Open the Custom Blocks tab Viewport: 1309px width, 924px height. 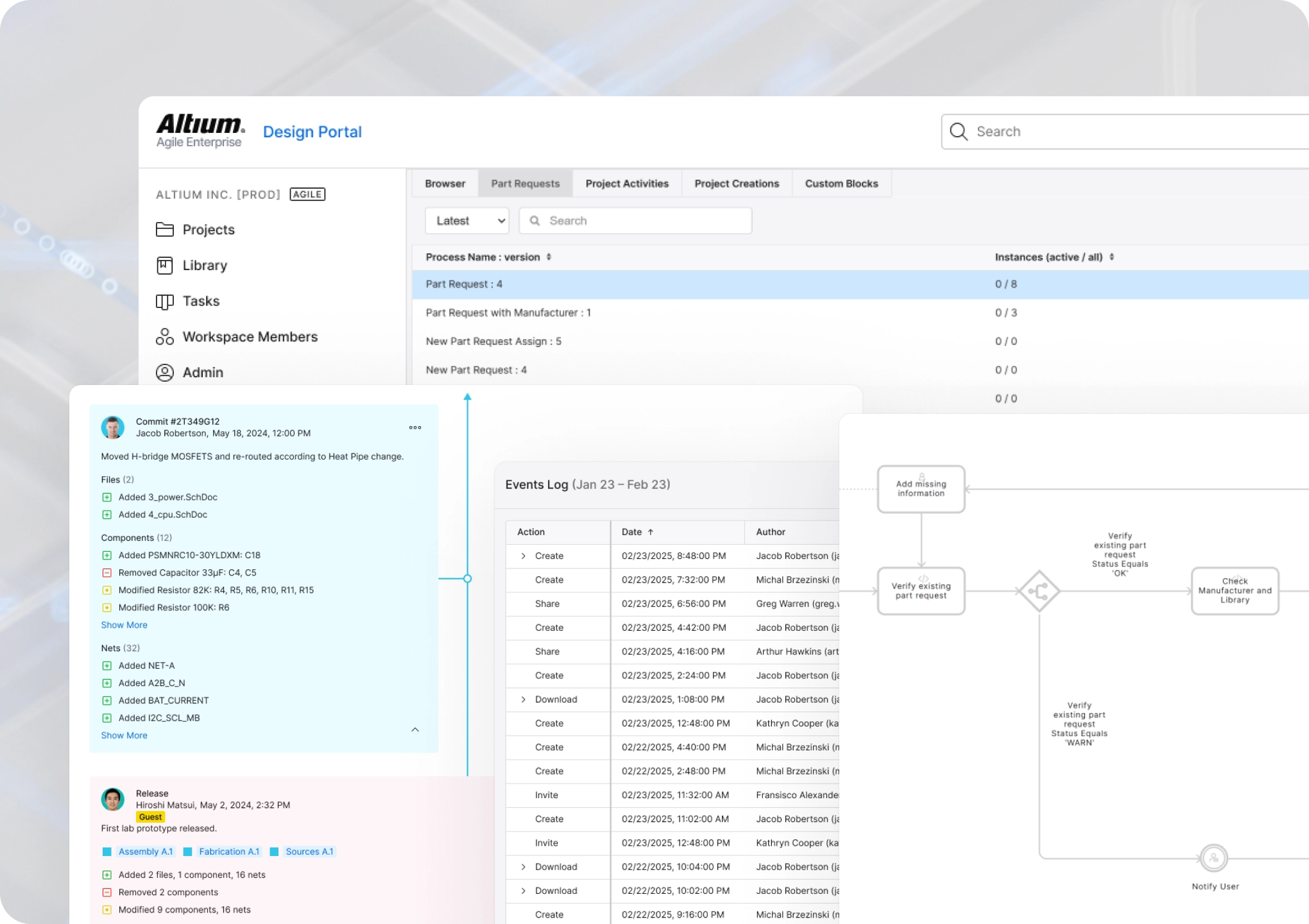point(841,184)
